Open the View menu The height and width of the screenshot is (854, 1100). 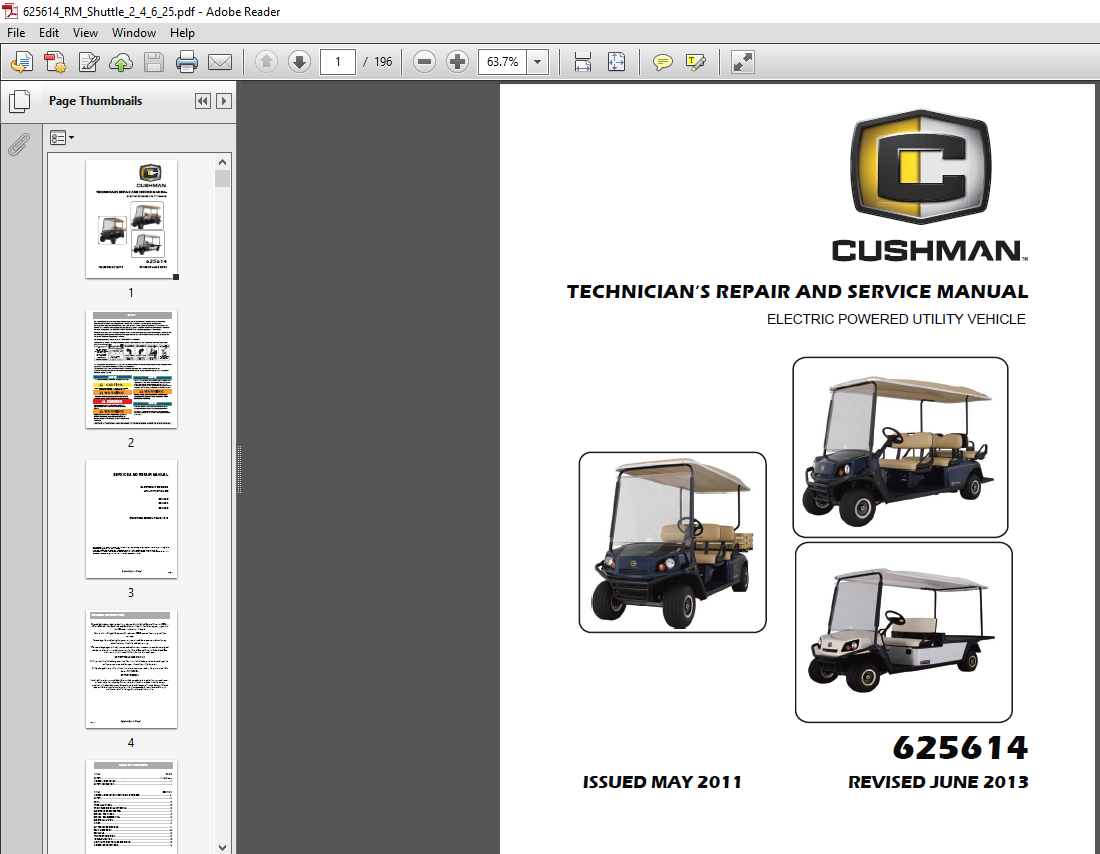point(85,33)
